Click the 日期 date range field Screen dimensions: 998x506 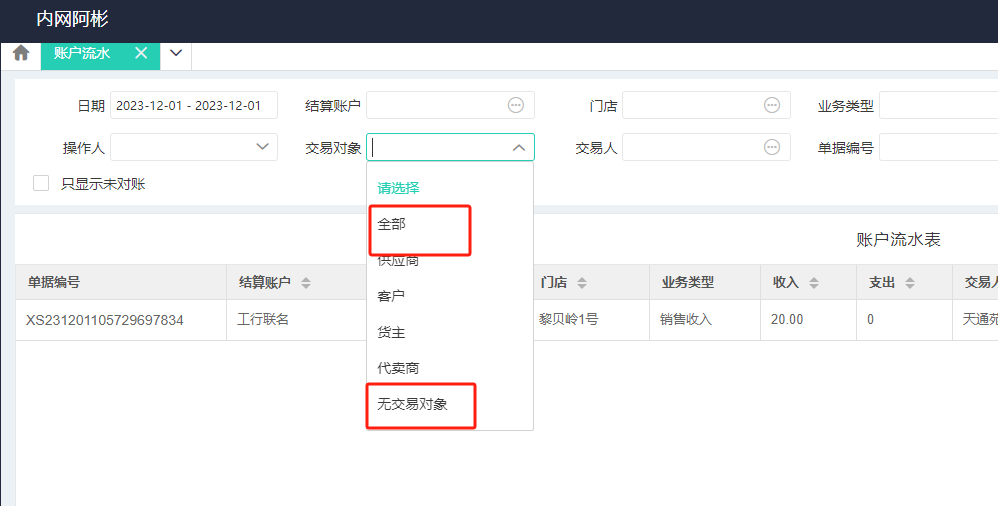click(194, 105)
